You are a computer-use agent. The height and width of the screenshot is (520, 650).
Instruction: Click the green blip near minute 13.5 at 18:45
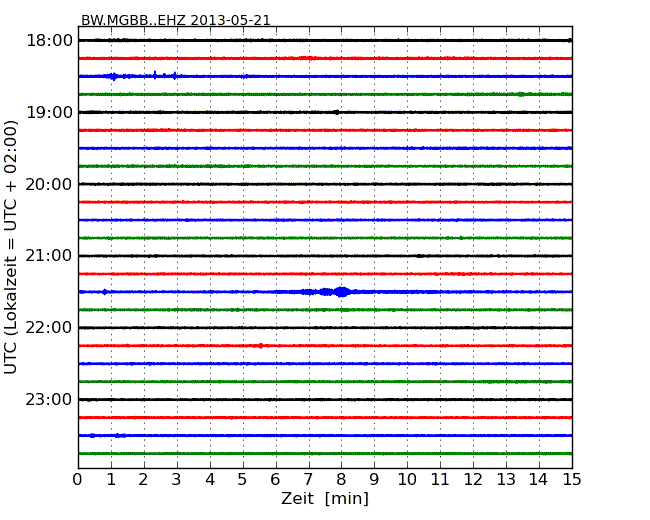tap(521, 95)
